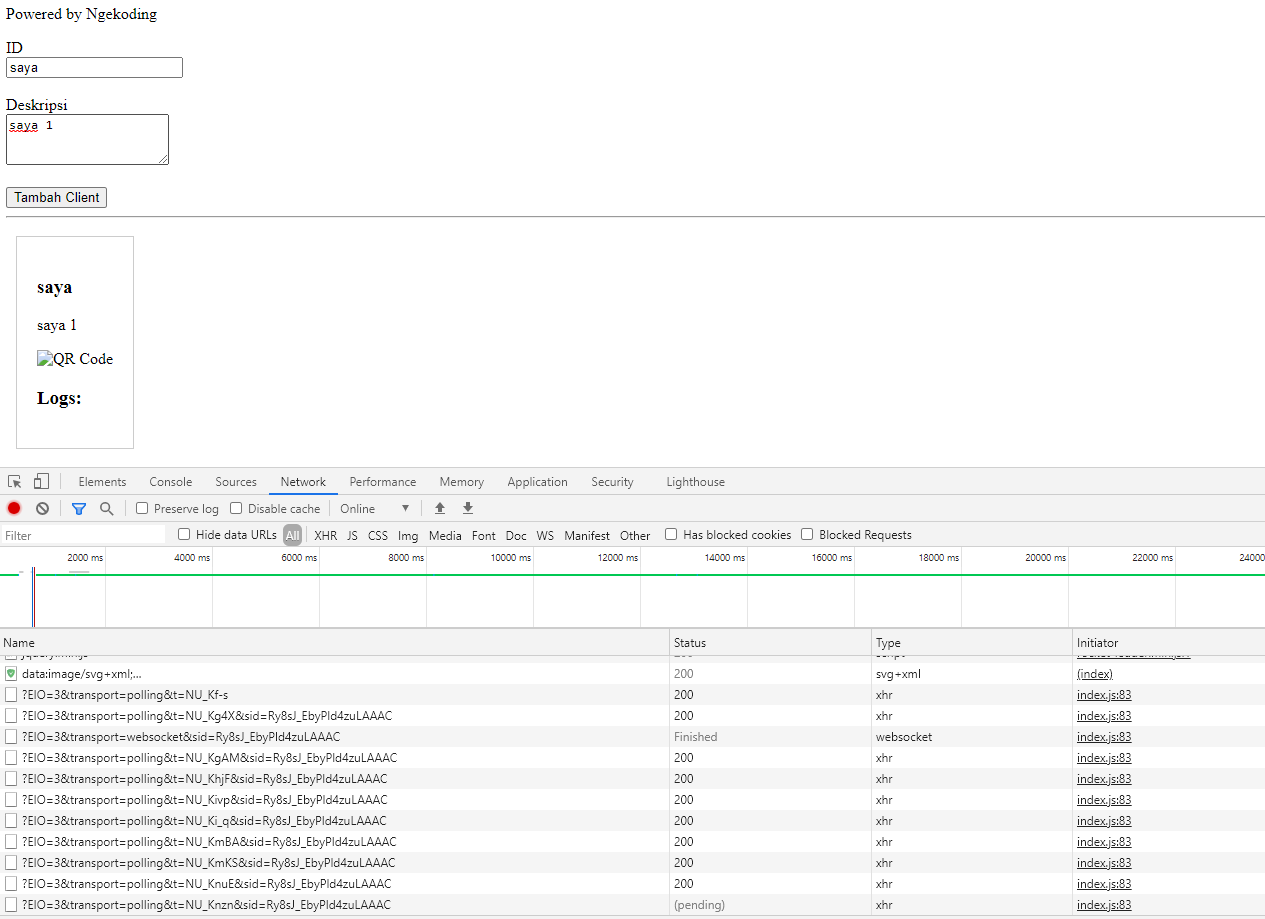Open network search magnifier icon
This screenshot has height=919, width=1265.
pos(107,508)
